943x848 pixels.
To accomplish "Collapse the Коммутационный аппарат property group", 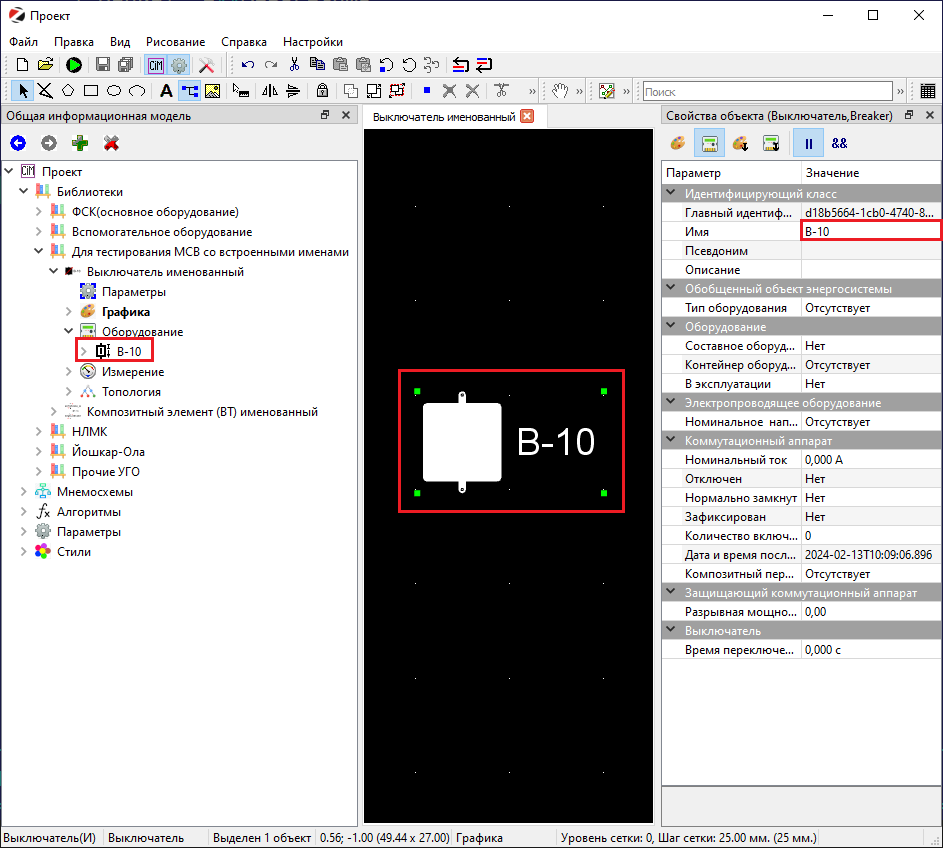I will [670, 441].
